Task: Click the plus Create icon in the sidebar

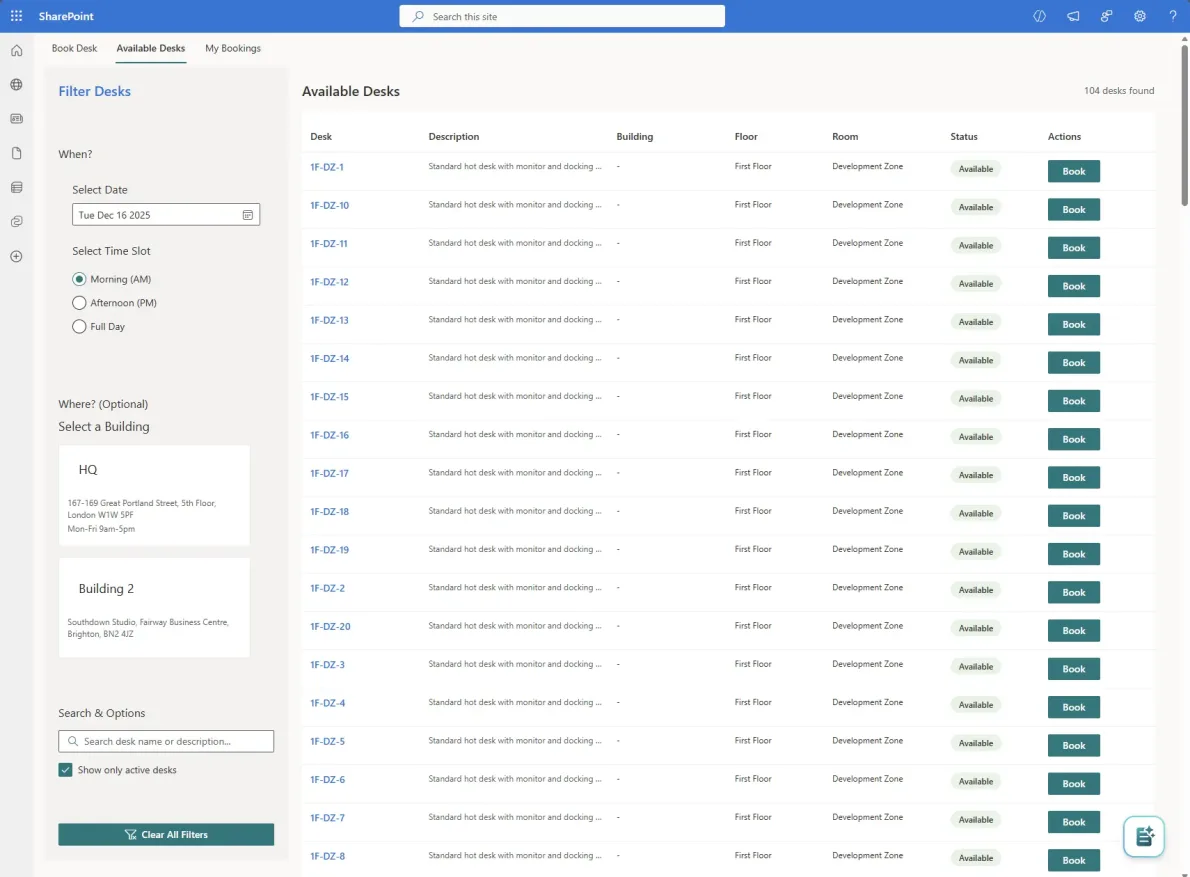Action: pyautogui.click(x=16, y=256)
